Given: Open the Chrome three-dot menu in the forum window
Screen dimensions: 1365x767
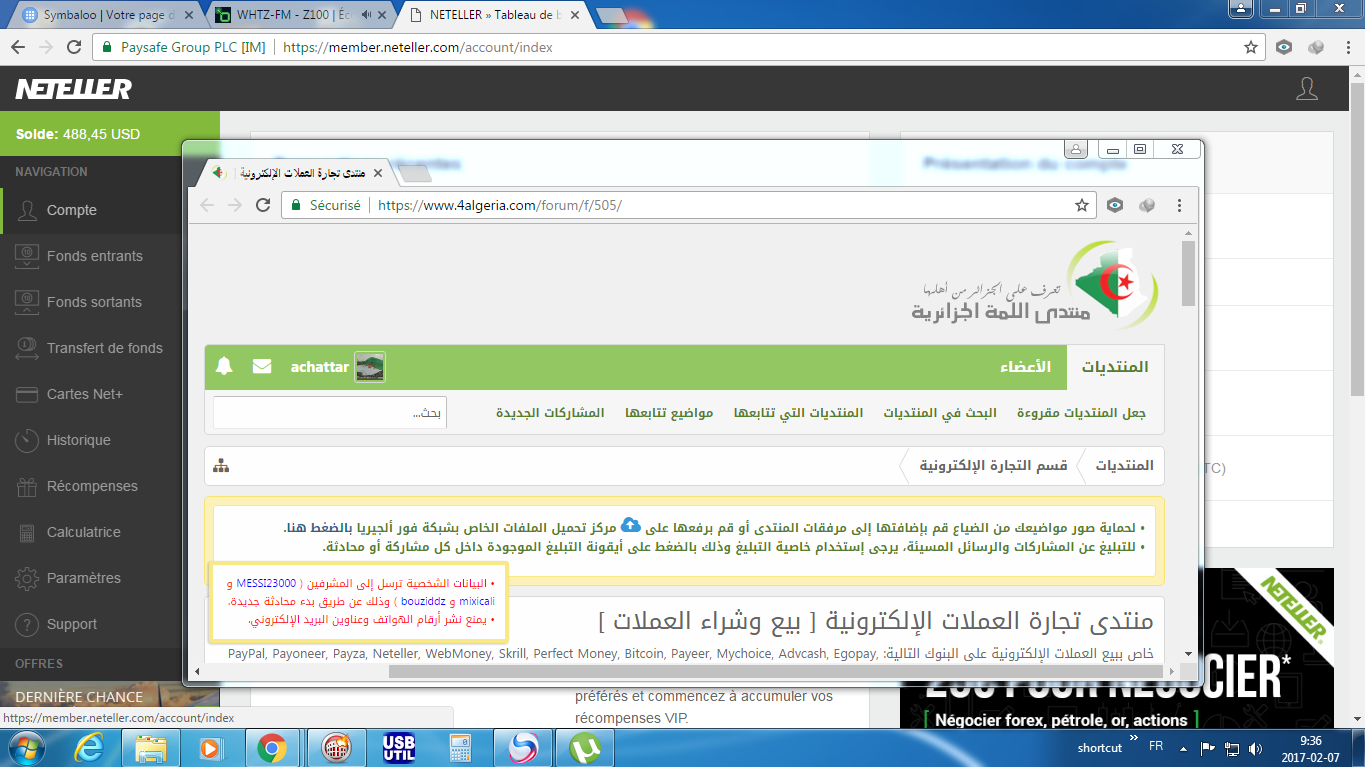Looking at the screenshot, I should [x=1180, y=205].
